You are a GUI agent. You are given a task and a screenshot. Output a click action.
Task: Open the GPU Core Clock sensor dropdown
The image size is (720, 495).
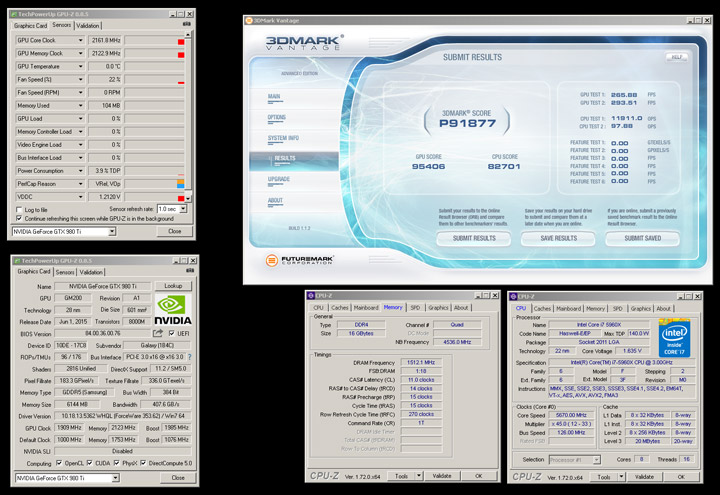click(80, 40)
